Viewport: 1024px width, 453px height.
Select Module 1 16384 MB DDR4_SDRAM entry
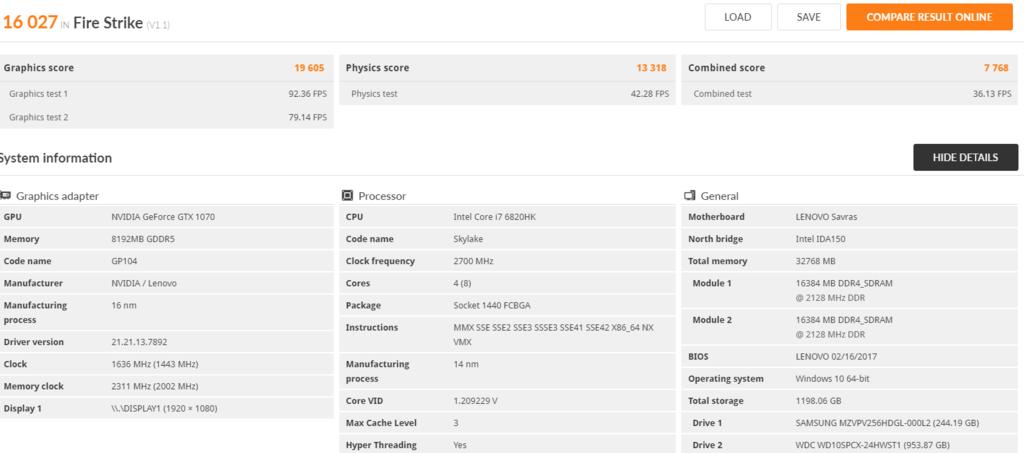844,290
